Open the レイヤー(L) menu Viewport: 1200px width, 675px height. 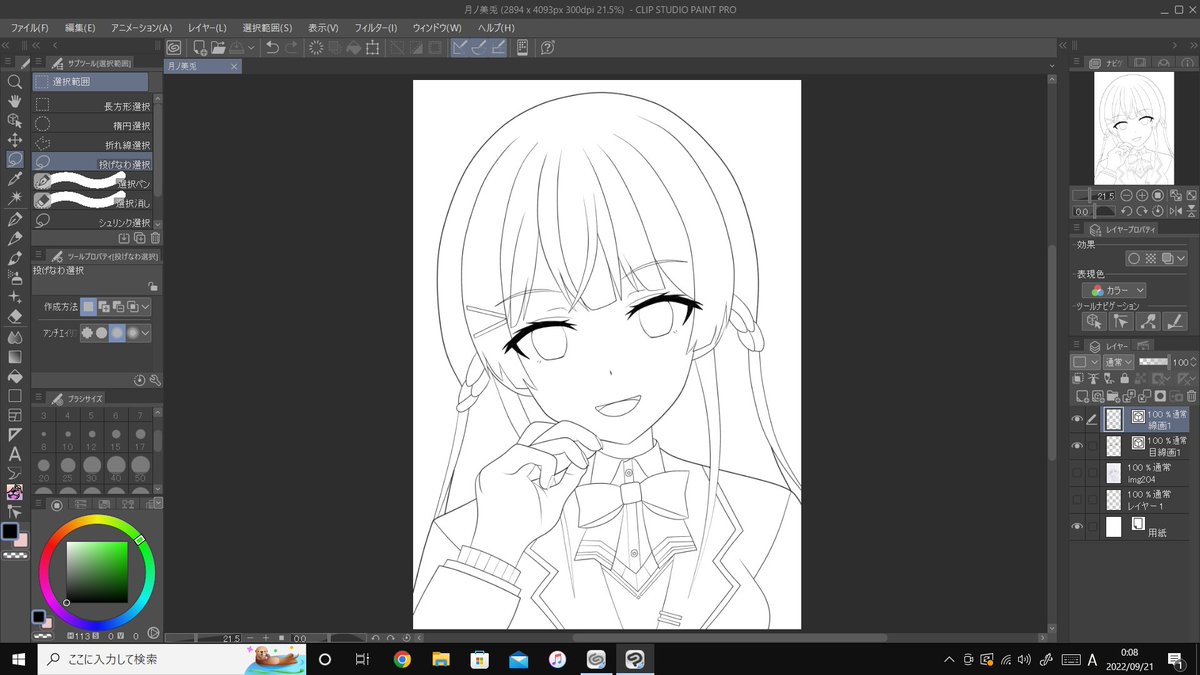point(206,27)
